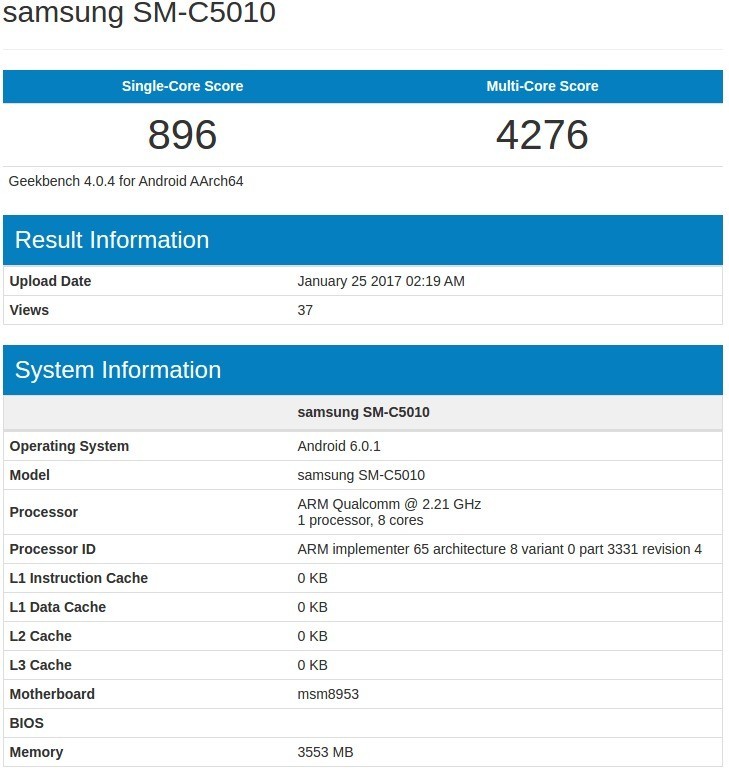This screenshot has height=770, width=729.
Task: Click the Result Information section header
Action: [112, 240]
